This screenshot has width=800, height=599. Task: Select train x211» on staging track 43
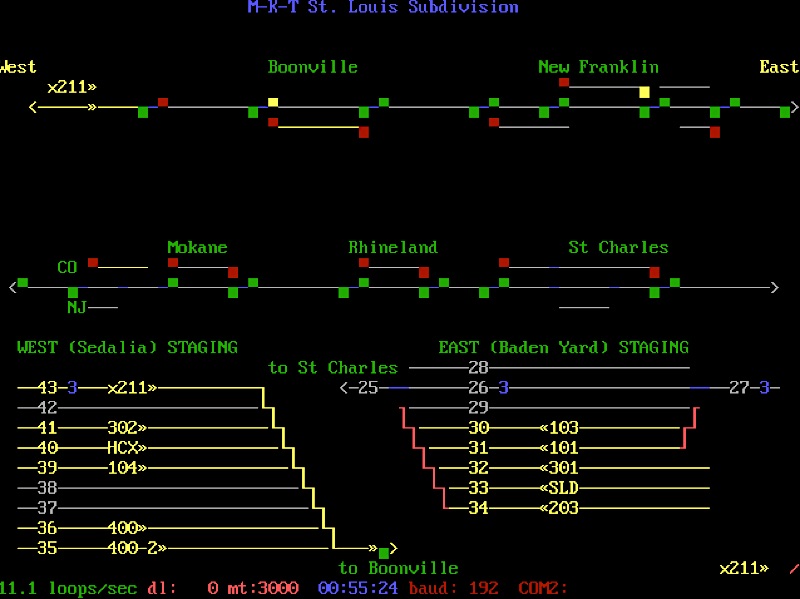click(x=132, y=388)
